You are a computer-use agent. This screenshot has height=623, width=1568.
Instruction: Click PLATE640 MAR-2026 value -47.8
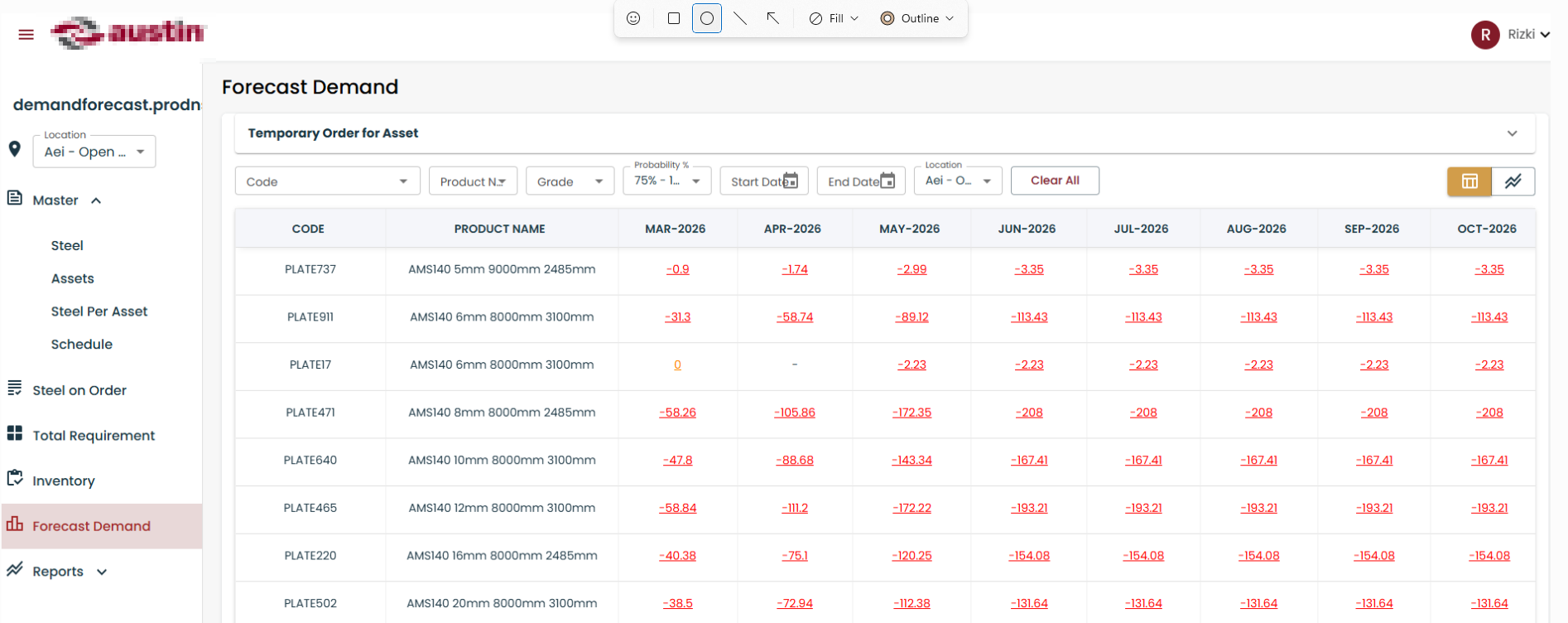pos(677,461)
